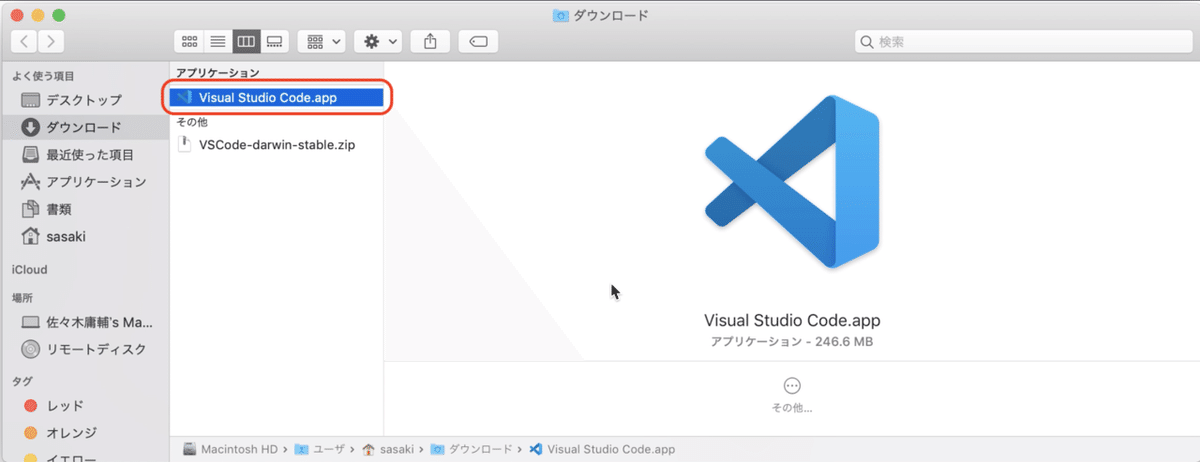Switch to icon view

coord(188,41)
